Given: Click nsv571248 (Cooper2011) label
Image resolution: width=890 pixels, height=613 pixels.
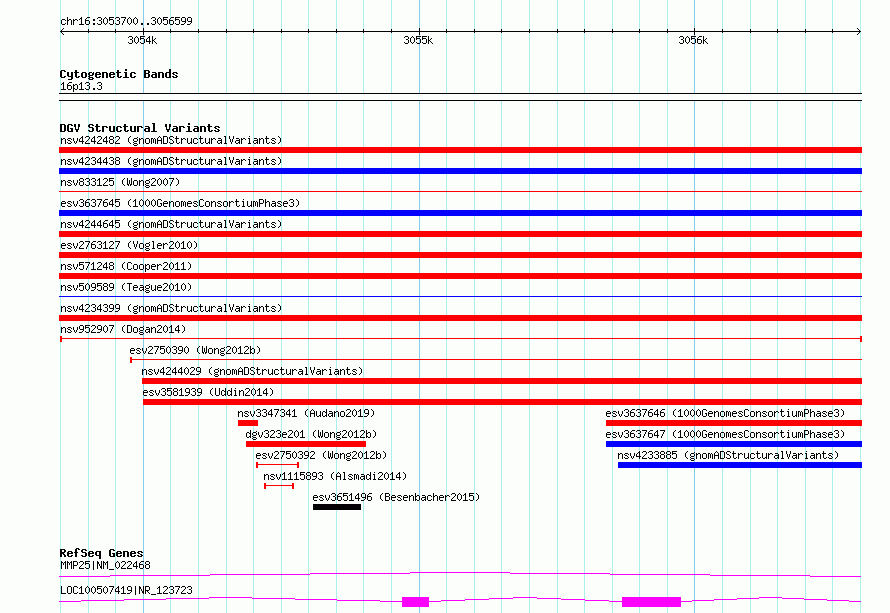Looking at the screenshot, I should click(x=126, y=266).
